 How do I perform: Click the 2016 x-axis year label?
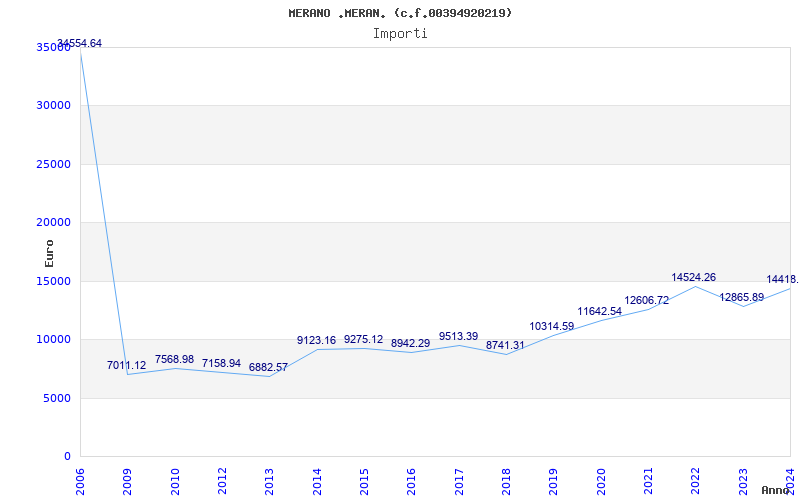coord(412,480)
